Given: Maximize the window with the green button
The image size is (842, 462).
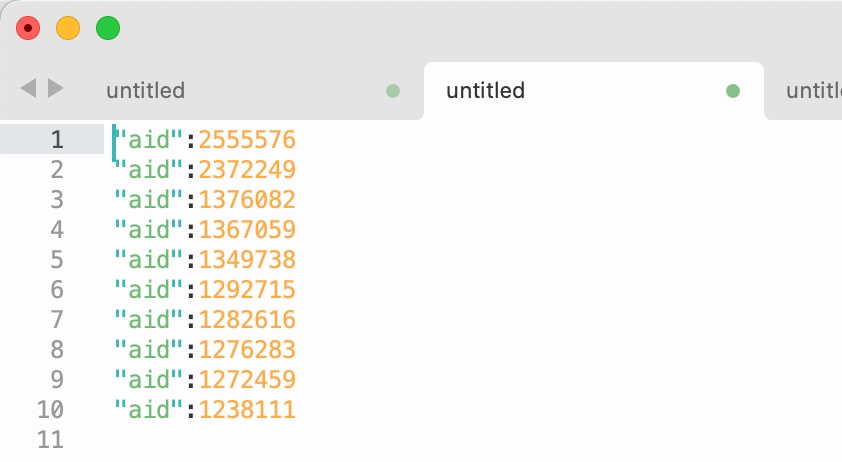Looking at the screenshot, I should [x=108, y=28].
